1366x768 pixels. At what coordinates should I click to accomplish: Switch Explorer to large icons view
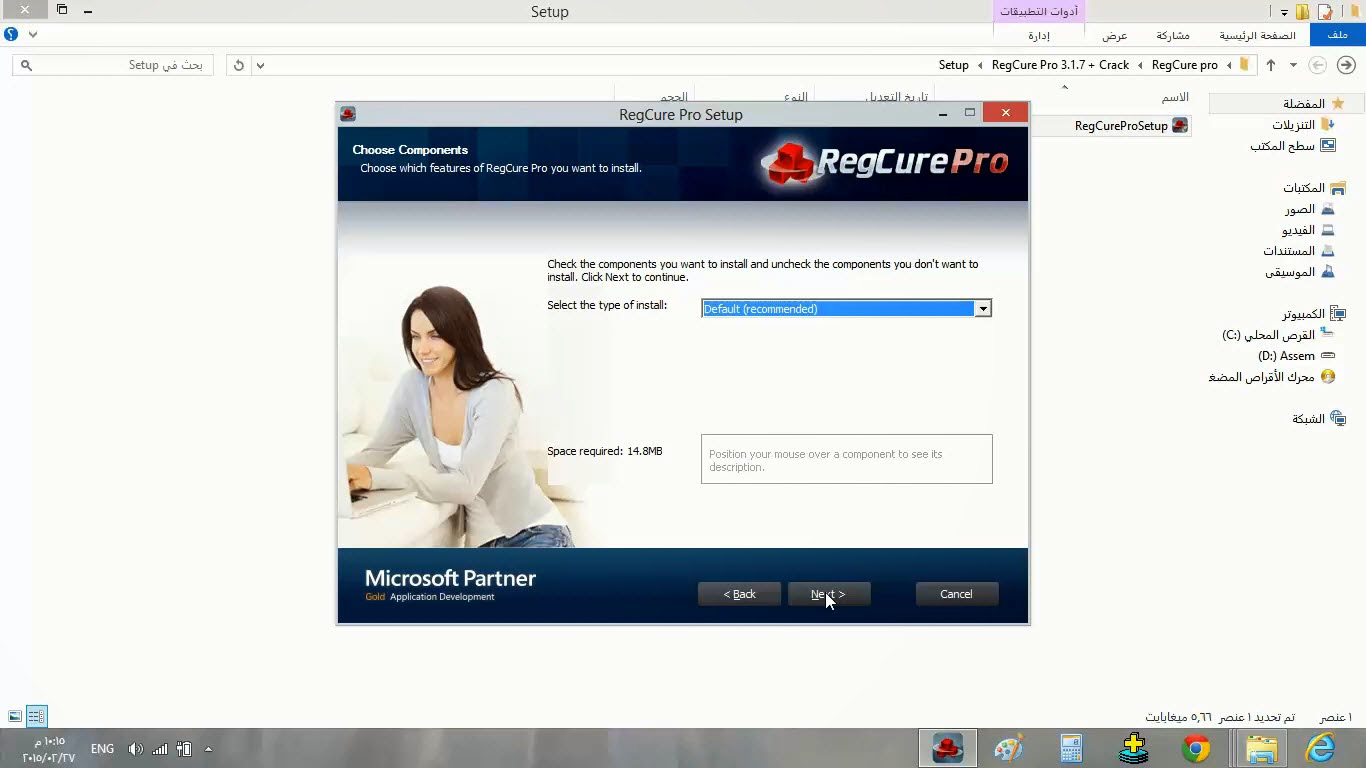pos(15,716)
